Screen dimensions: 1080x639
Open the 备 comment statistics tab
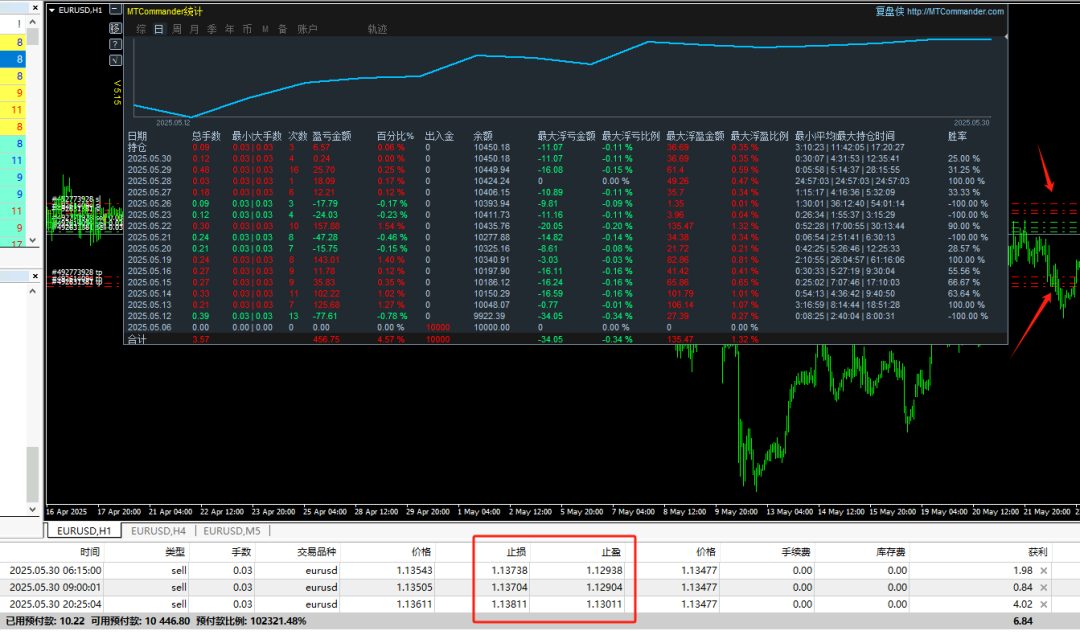282,29
